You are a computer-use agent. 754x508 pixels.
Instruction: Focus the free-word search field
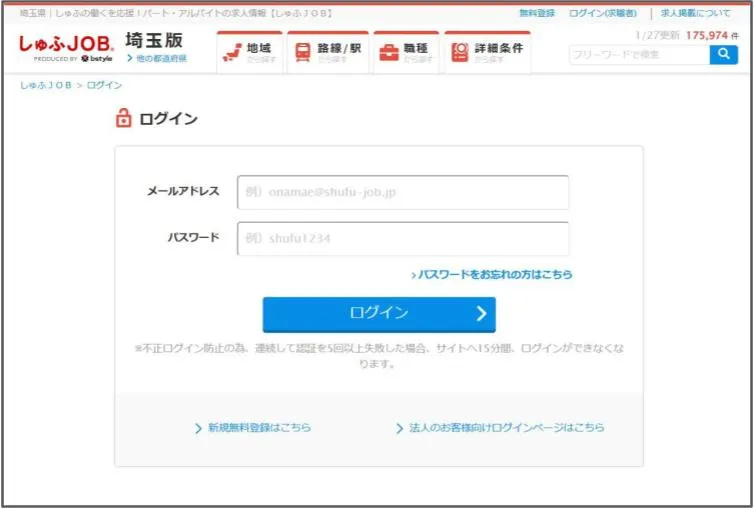639,54
